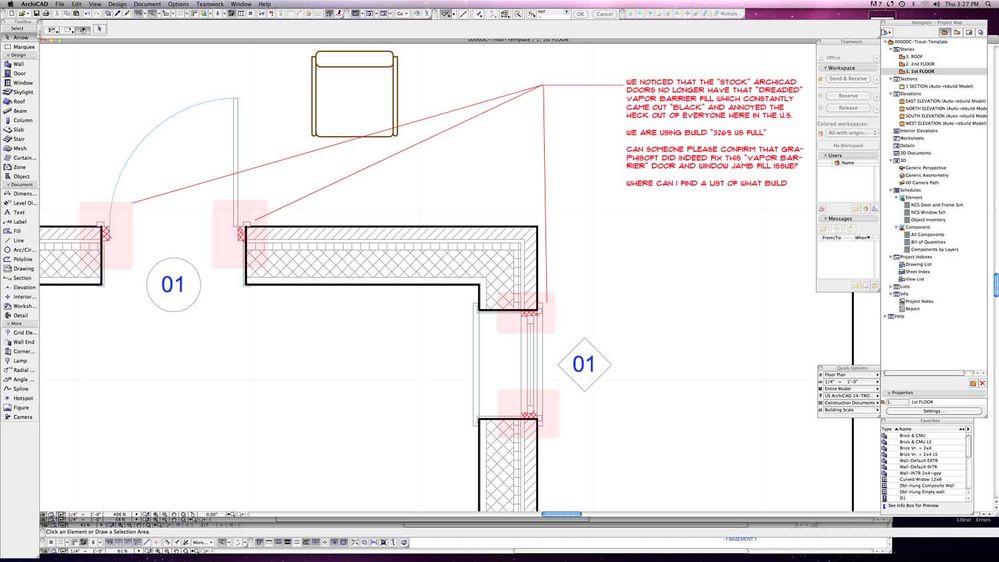This screenshot has height=562, width=999.
Task: Click the Reserve button in Teamwork
Action: point(848,96)
